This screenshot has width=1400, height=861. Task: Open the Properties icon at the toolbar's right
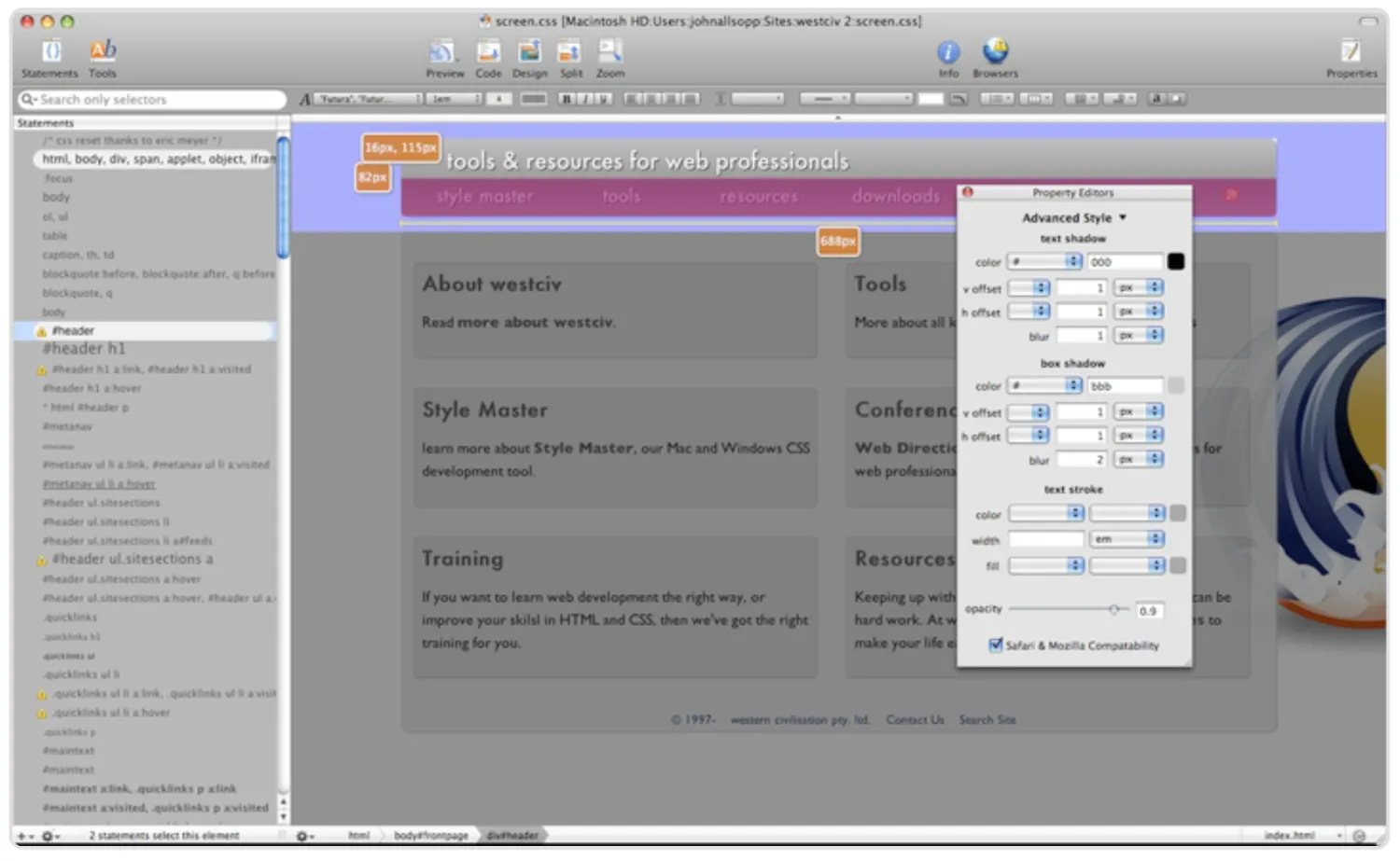[x=1351, y=52]
